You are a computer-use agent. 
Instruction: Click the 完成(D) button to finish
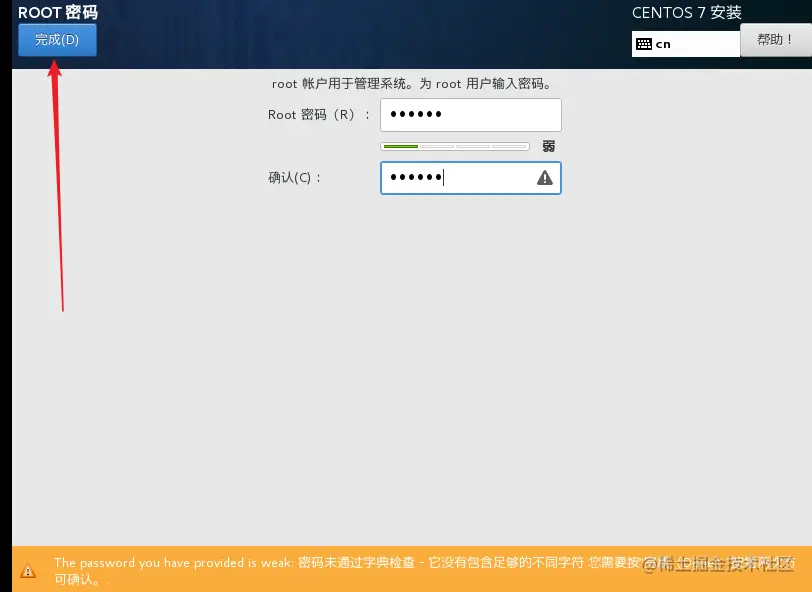pyautogui.click(x=57, y=39)
